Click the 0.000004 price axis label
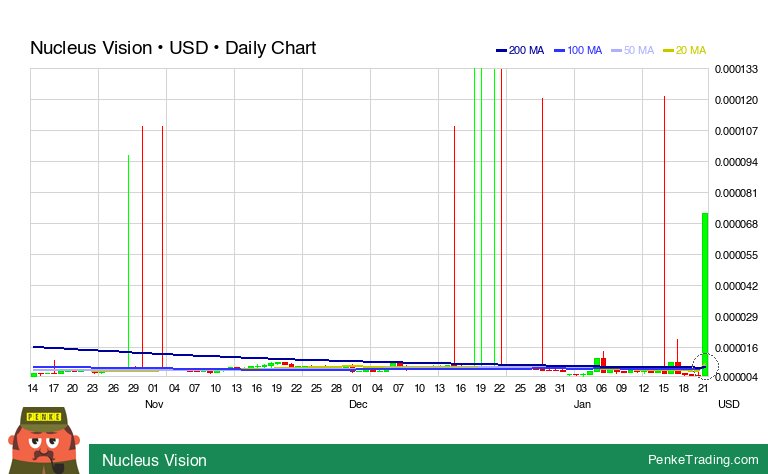The width and height of the screenshot is (768, 474). (736, 377)
